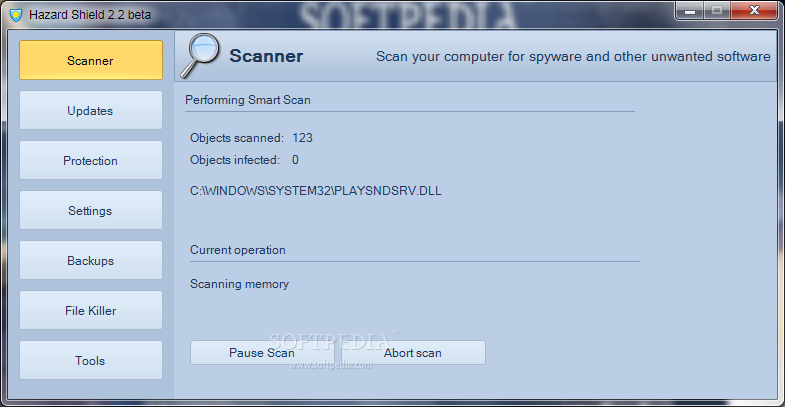Click the Scanner header title

[x=266, y=56]
